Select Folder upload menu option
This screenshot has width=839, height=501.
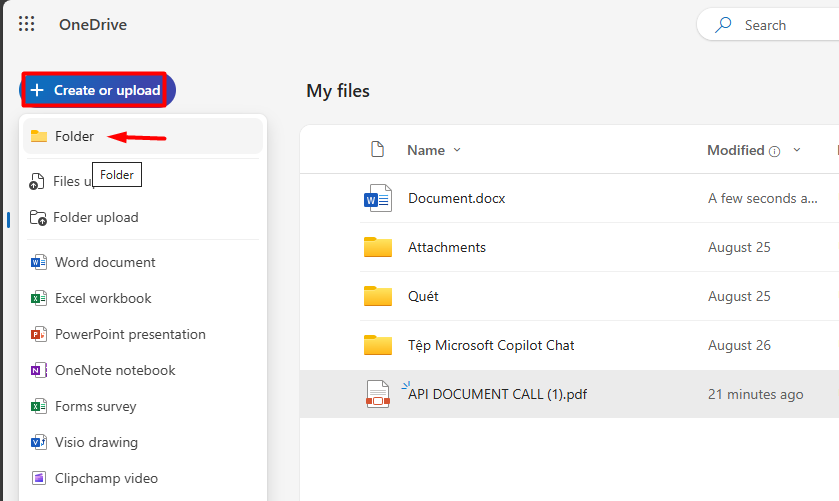point(95,217)
